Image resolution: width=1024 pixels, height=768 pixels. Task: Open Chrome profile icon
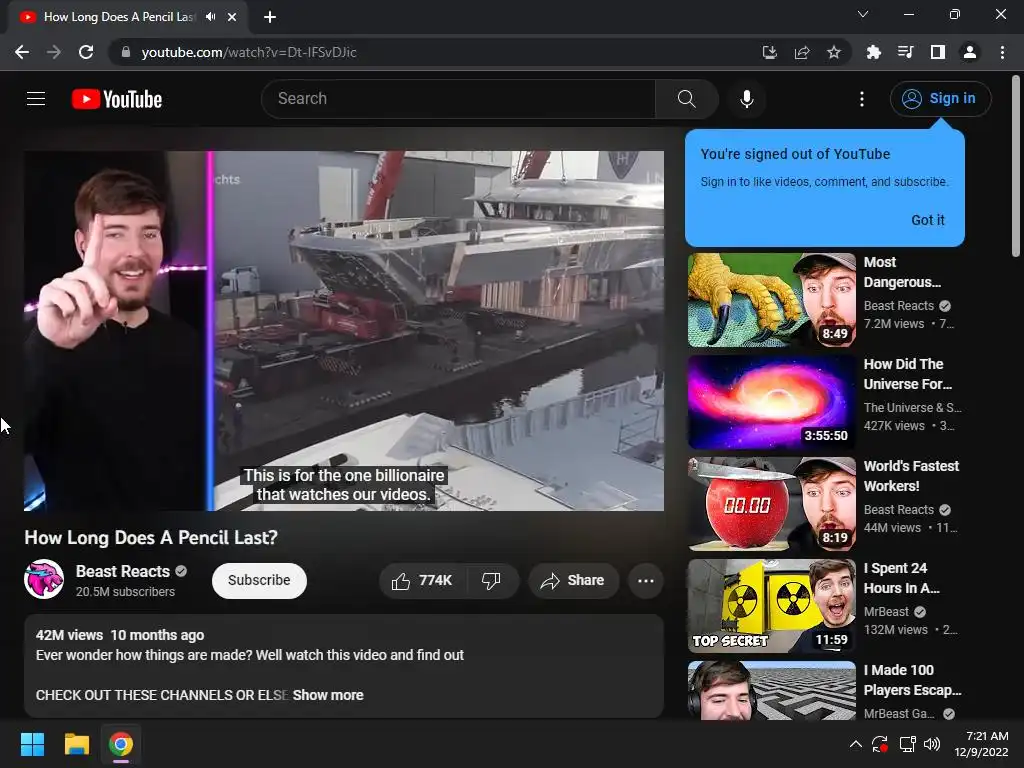click(970, 52)
